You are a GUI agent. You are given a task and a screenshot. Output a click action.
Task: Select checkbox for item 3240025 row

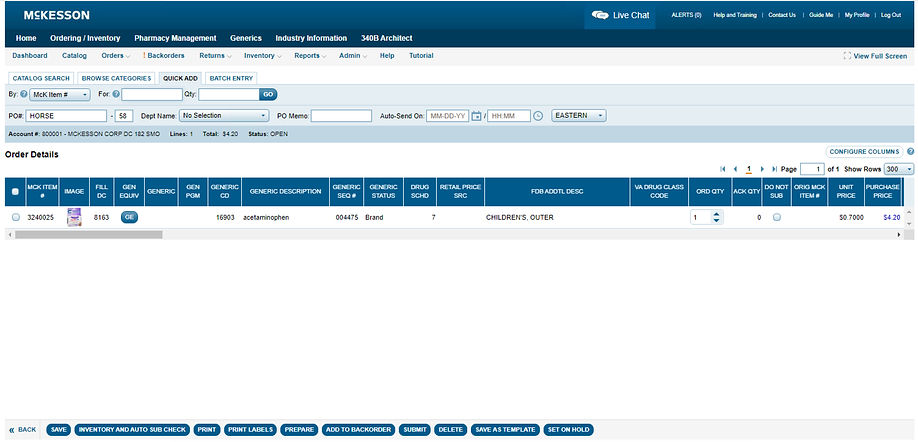point(16,217)
